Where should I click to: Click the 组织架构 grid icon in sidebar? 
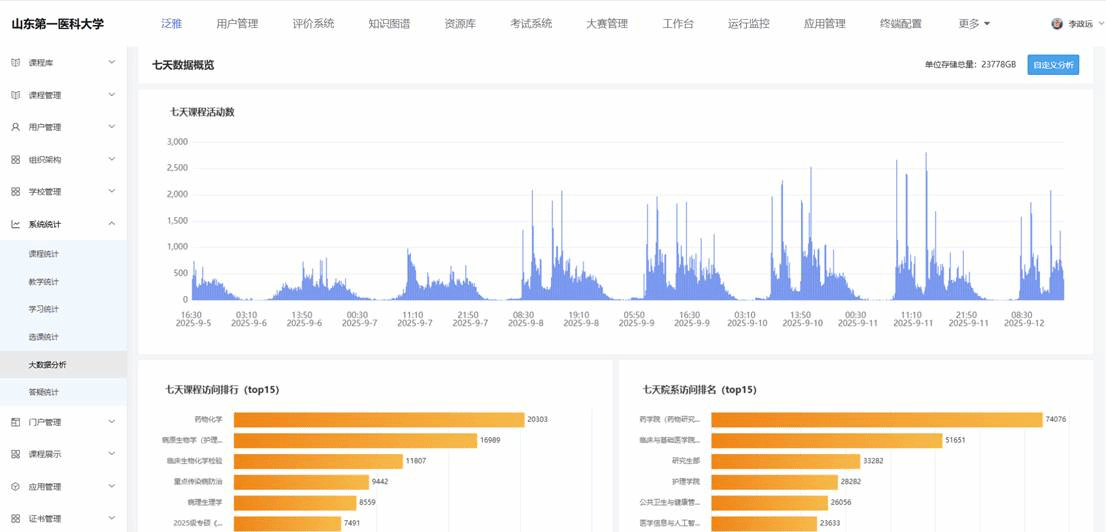(x=15, y=159)
